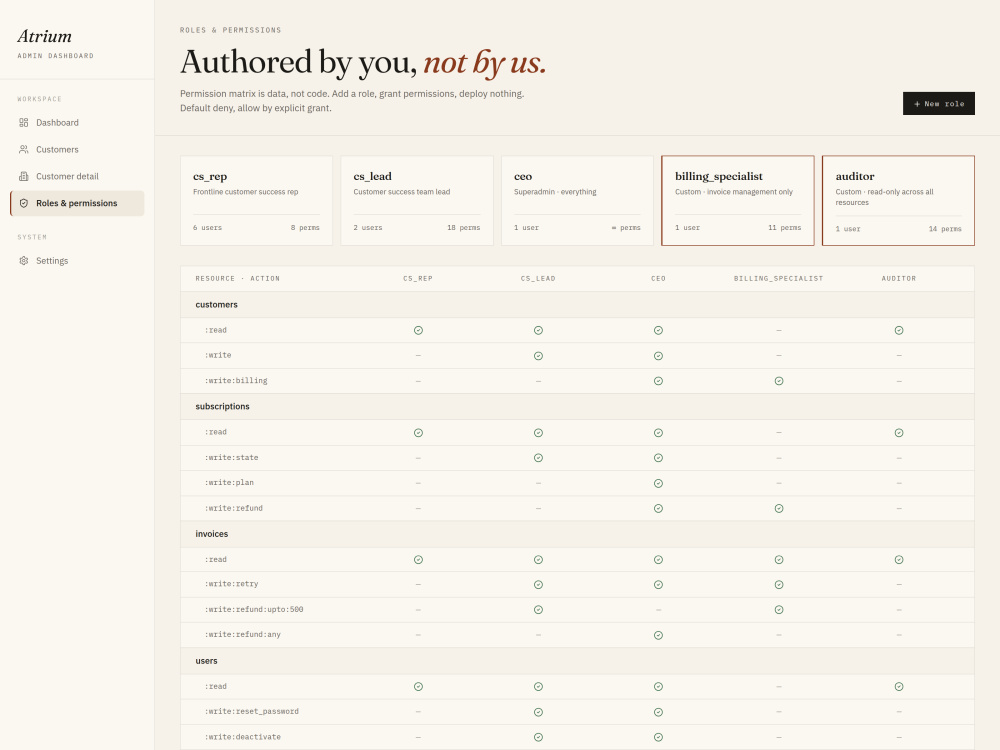Click check for invoices :write:retry under billing_specialist
The image size is (1000, 750).
coord(779,585)
